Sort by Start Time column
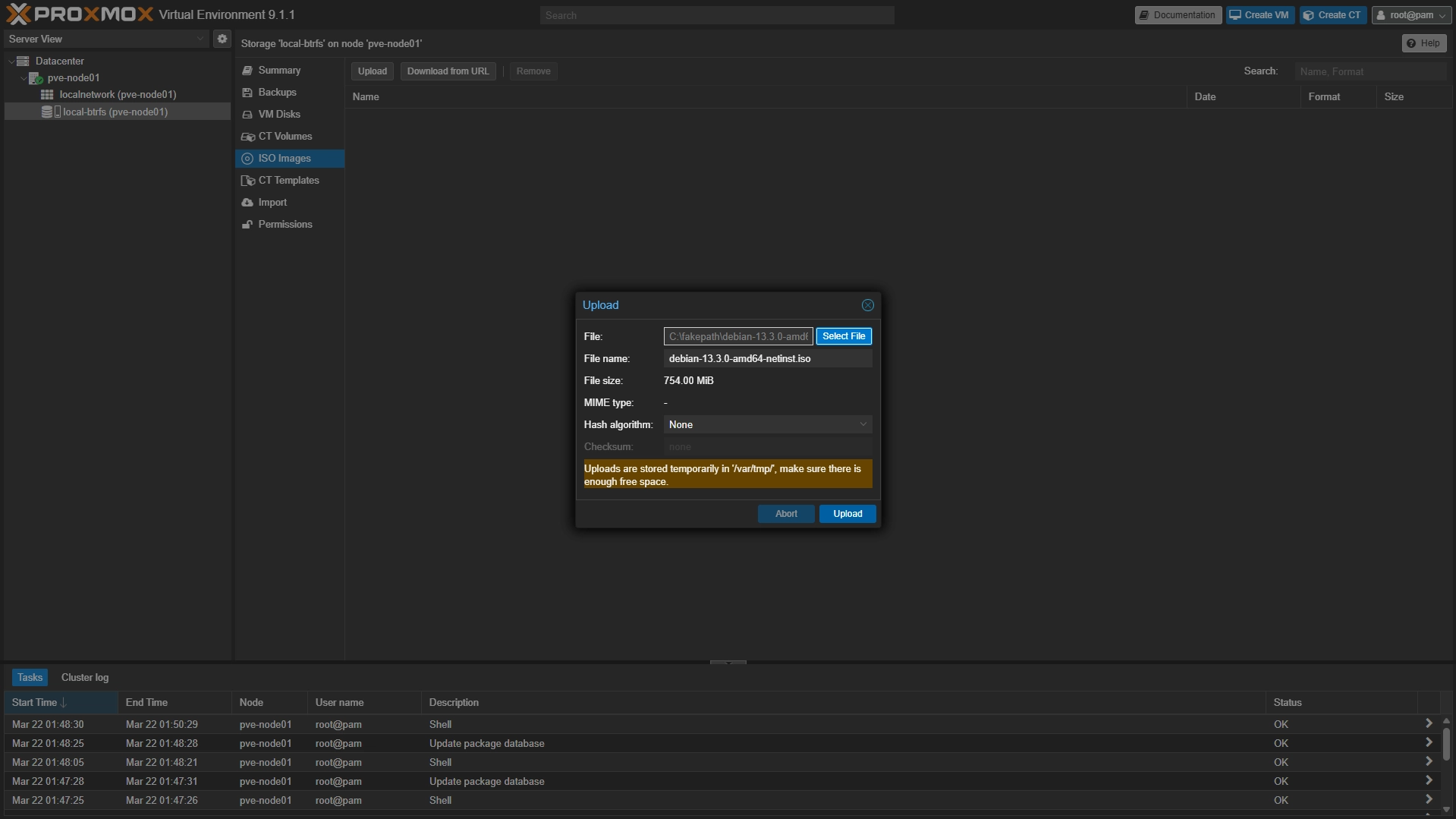This screenshot has width=1456, height=819. pyautogui.click(x=61, y=703)
